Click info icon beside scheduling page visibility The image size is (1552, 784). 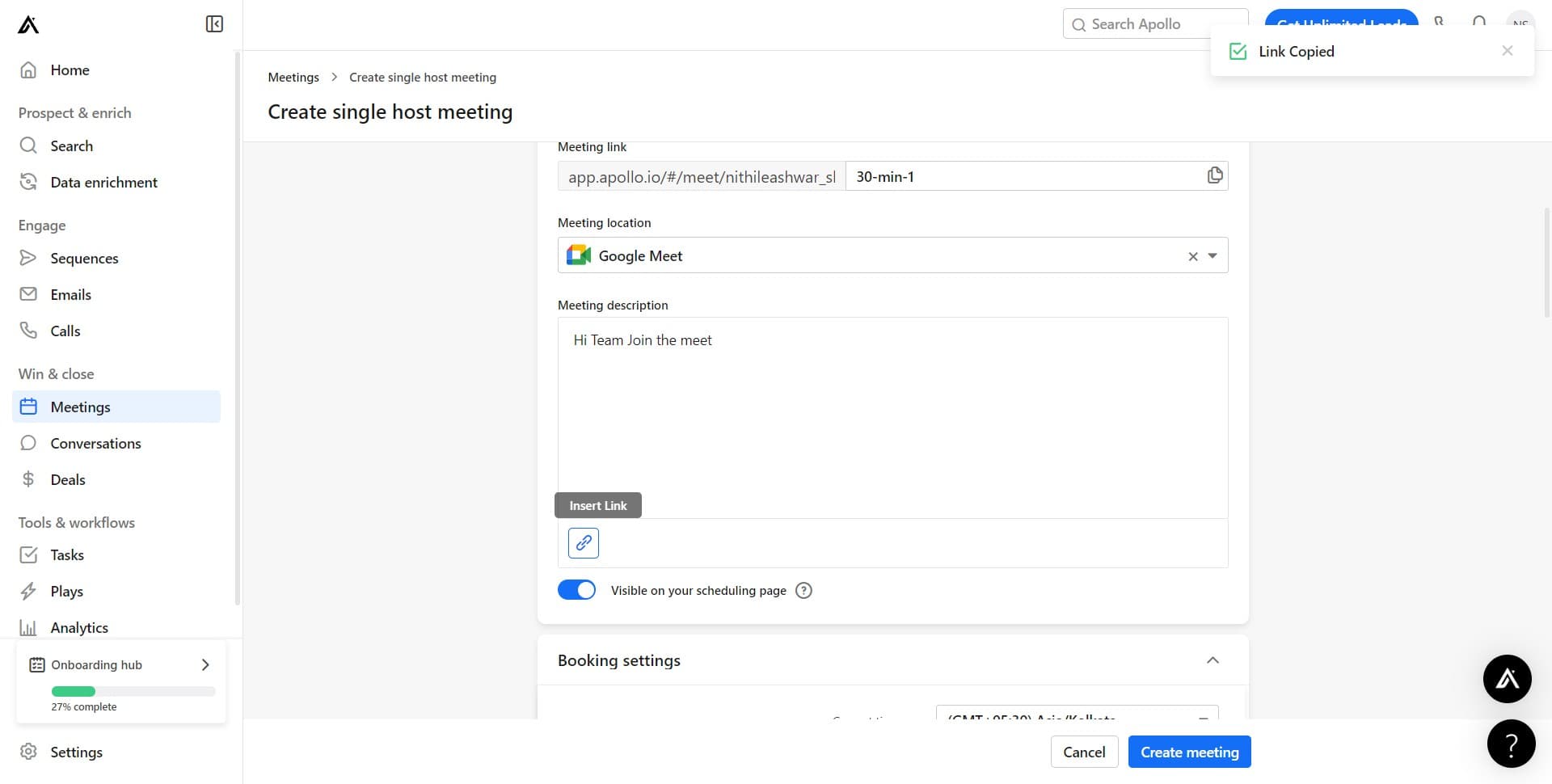coord(803,591)
